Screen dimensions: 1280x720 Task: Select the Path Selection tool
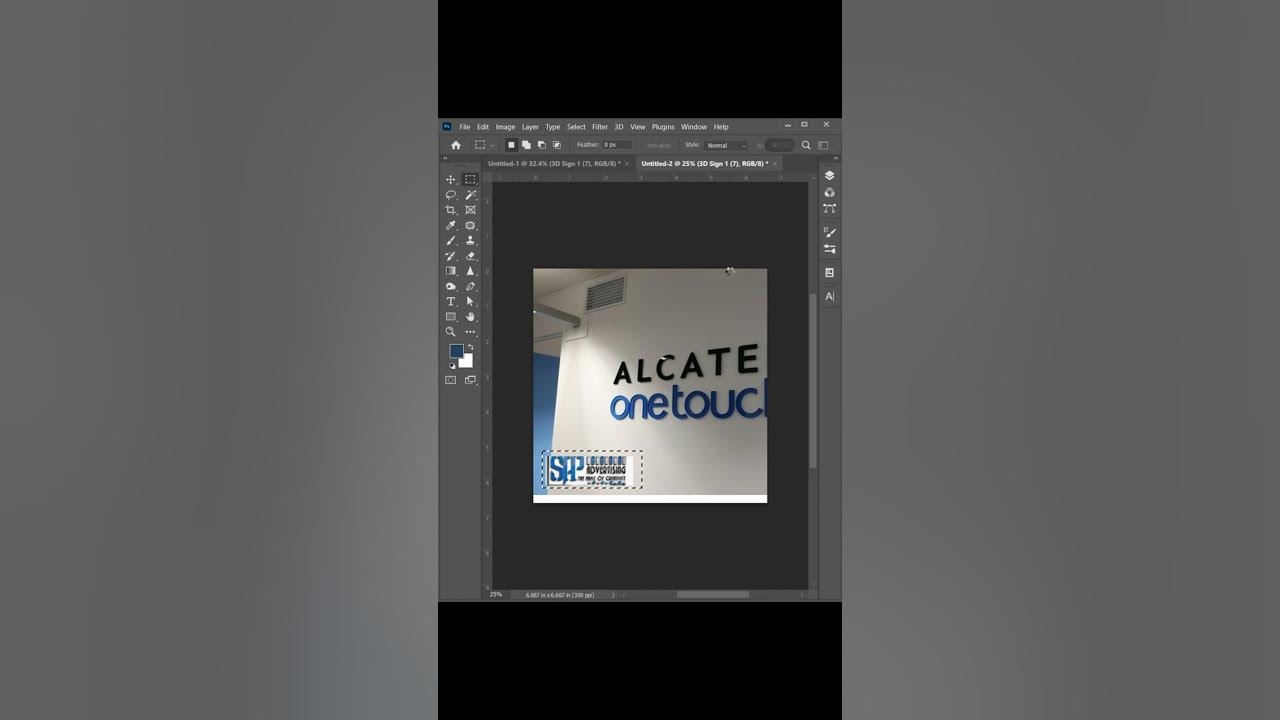(x=470, y=302)
